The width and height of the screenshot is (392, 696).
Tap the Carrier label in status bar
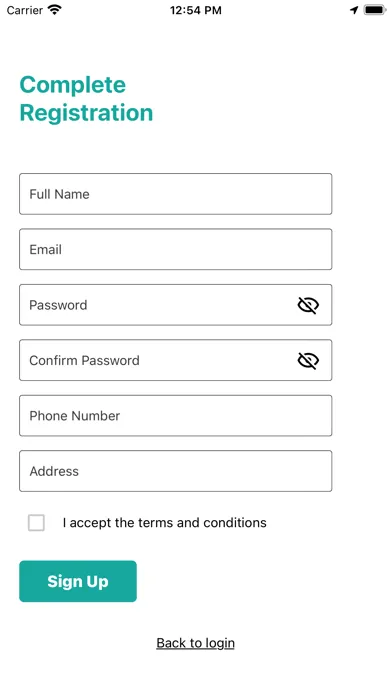(24, 10)
